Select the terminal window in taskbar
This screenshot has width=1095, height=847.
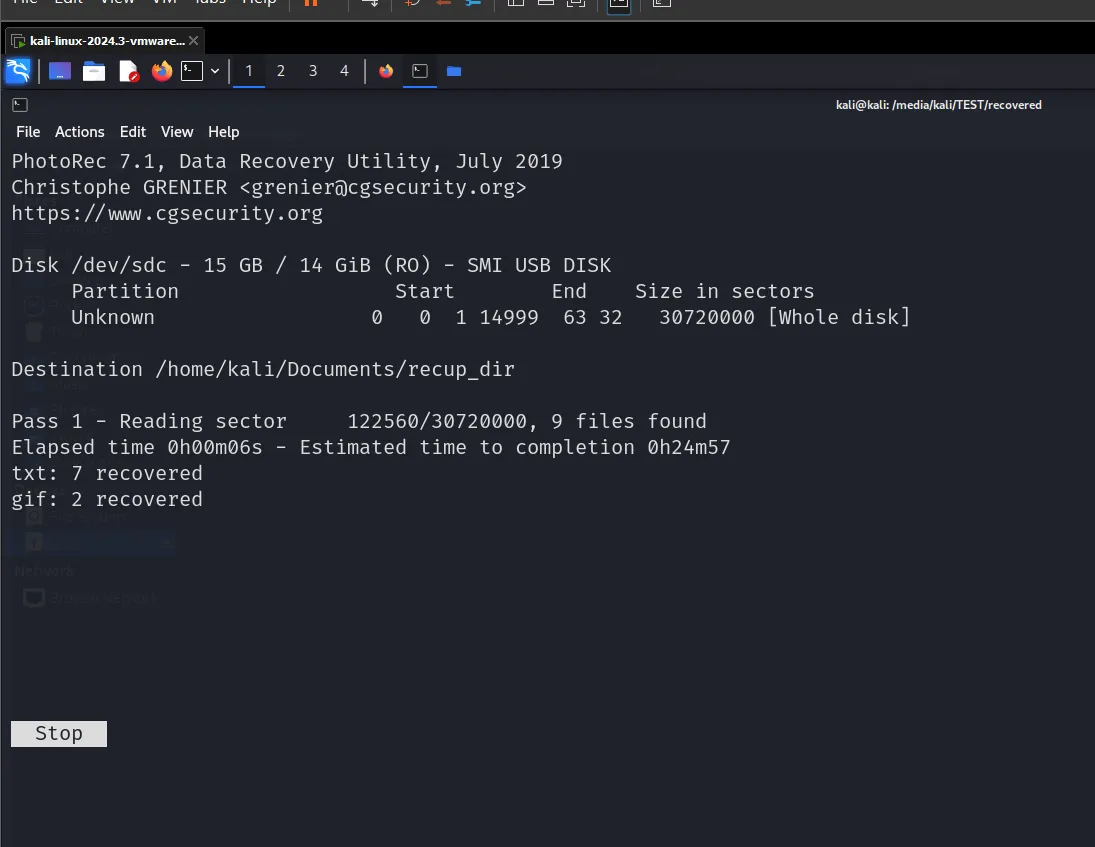pyautogui.click(x=420, y=71)
